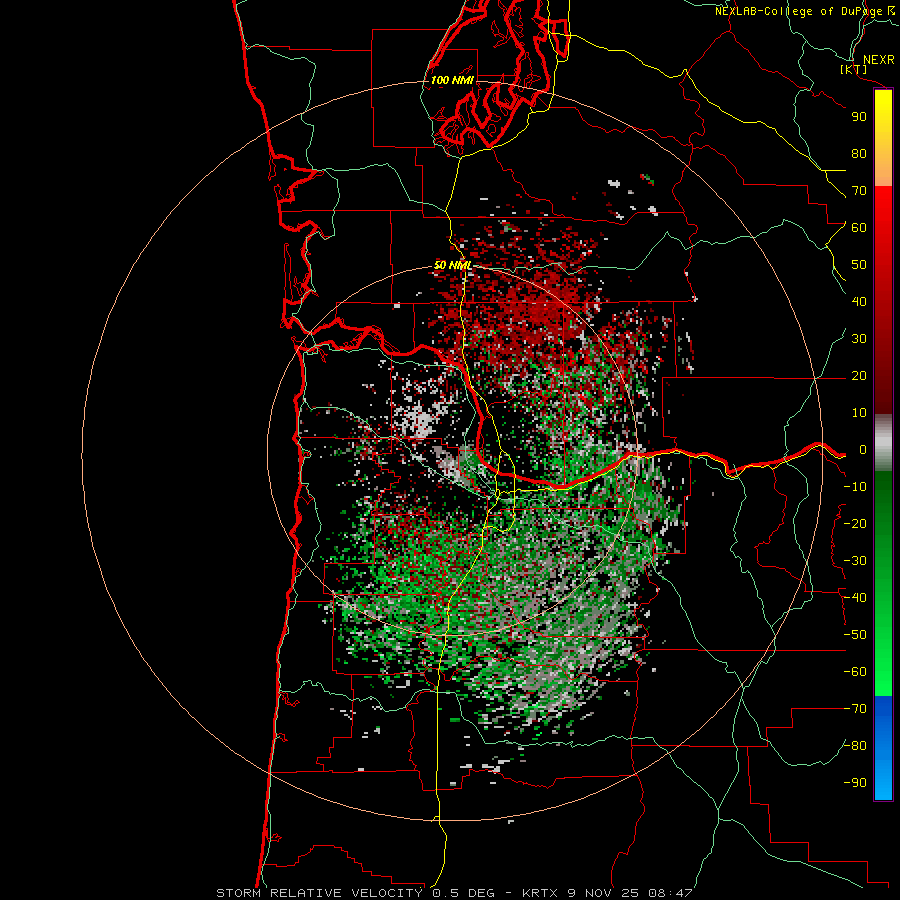Select the 100 NMI range ring label
The width and height of the screenshot is (900, 900).
pos(452,80)
